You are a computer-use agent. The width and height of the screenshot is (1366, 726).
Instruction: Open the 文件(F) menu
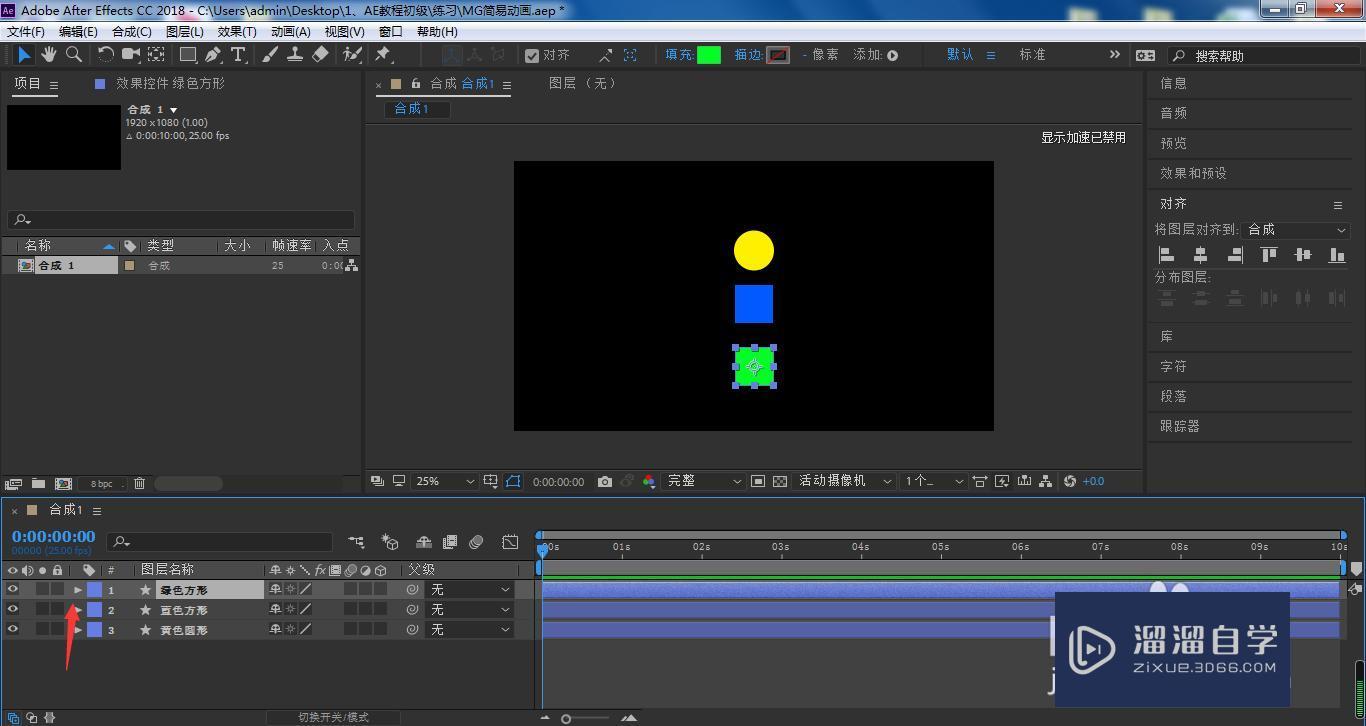[26, 32]
